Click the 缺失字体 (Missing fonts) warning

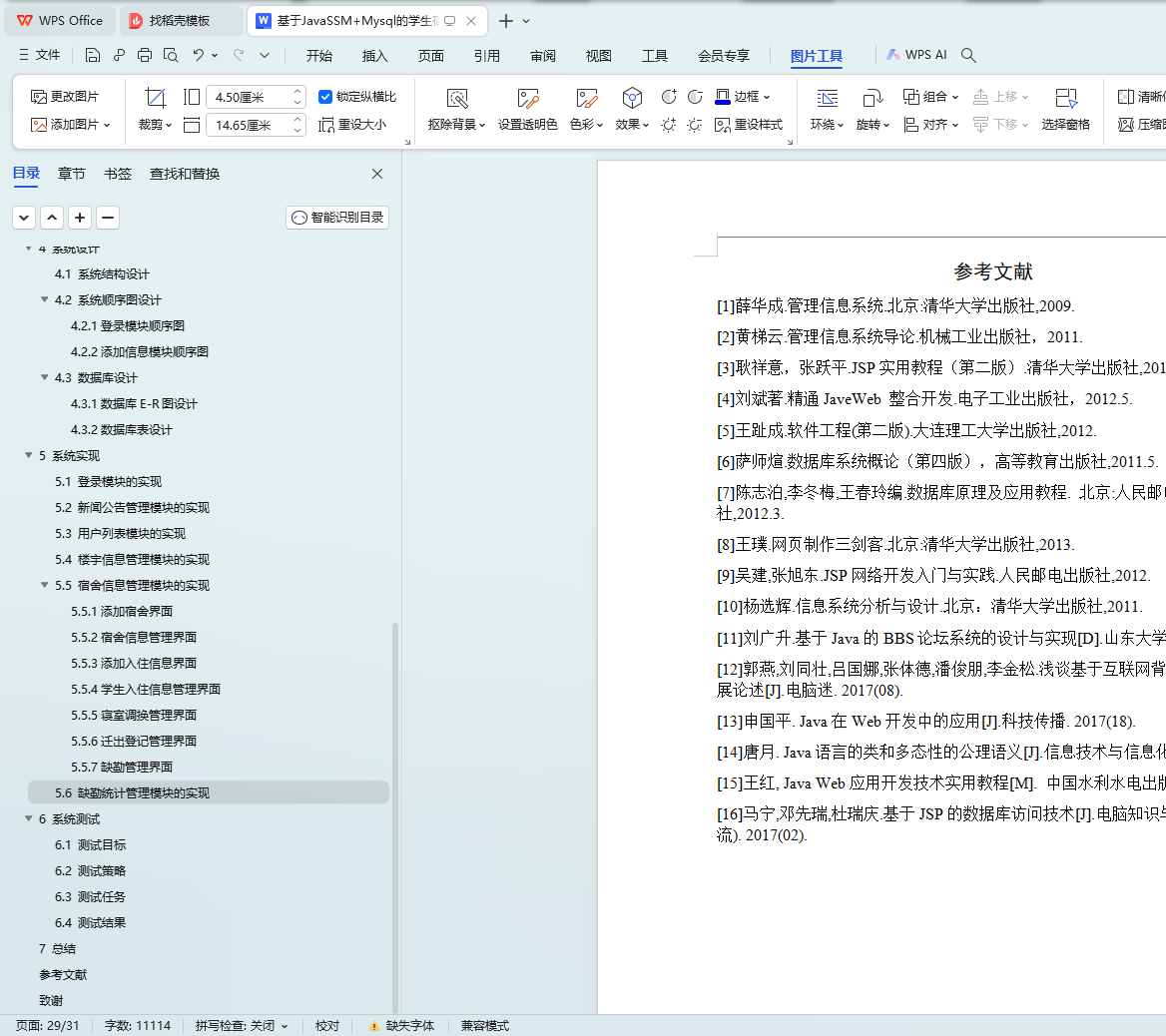(x=401, y=1026)
